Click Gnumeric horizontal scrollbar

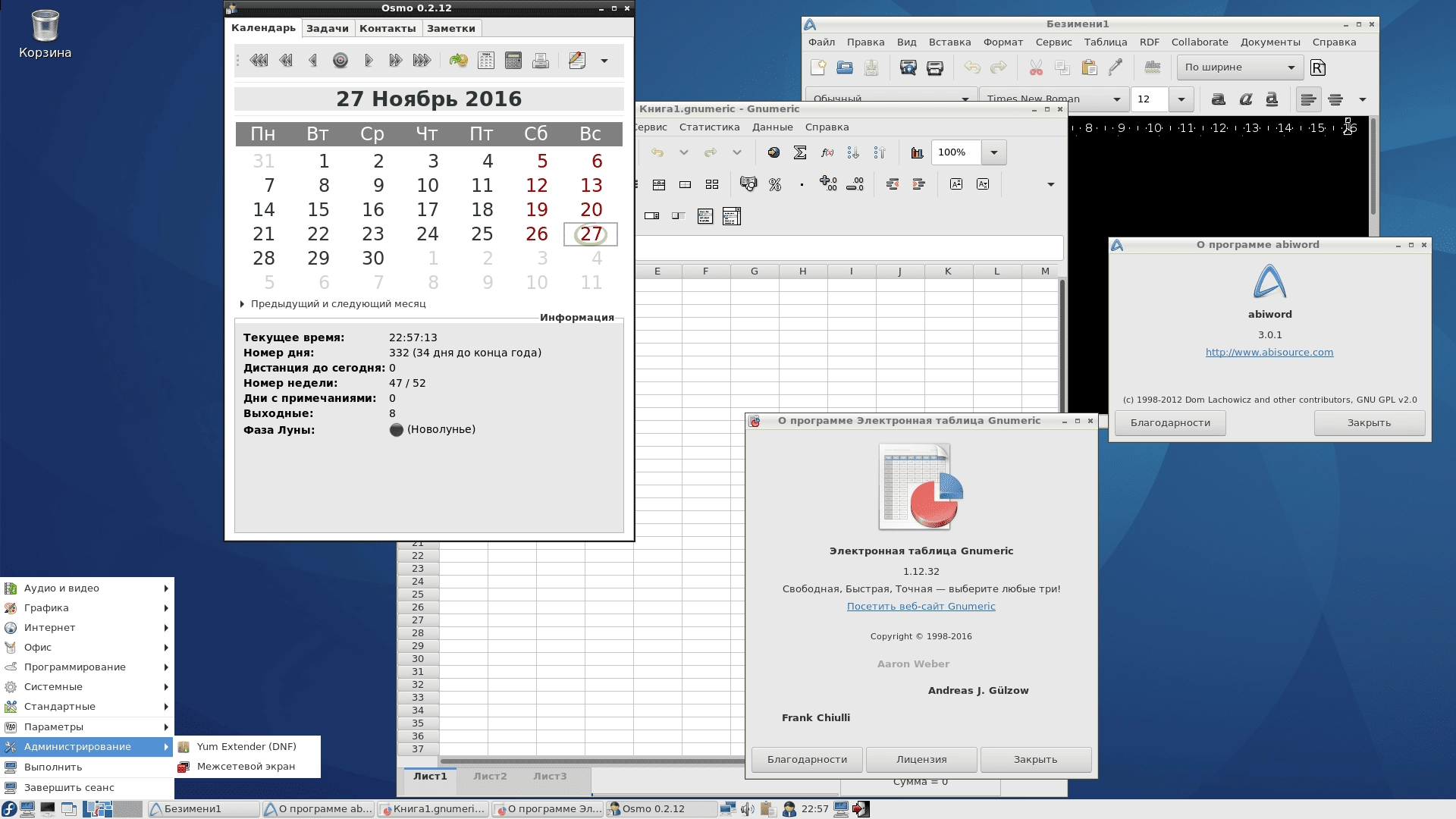click(x=591, y=761)
